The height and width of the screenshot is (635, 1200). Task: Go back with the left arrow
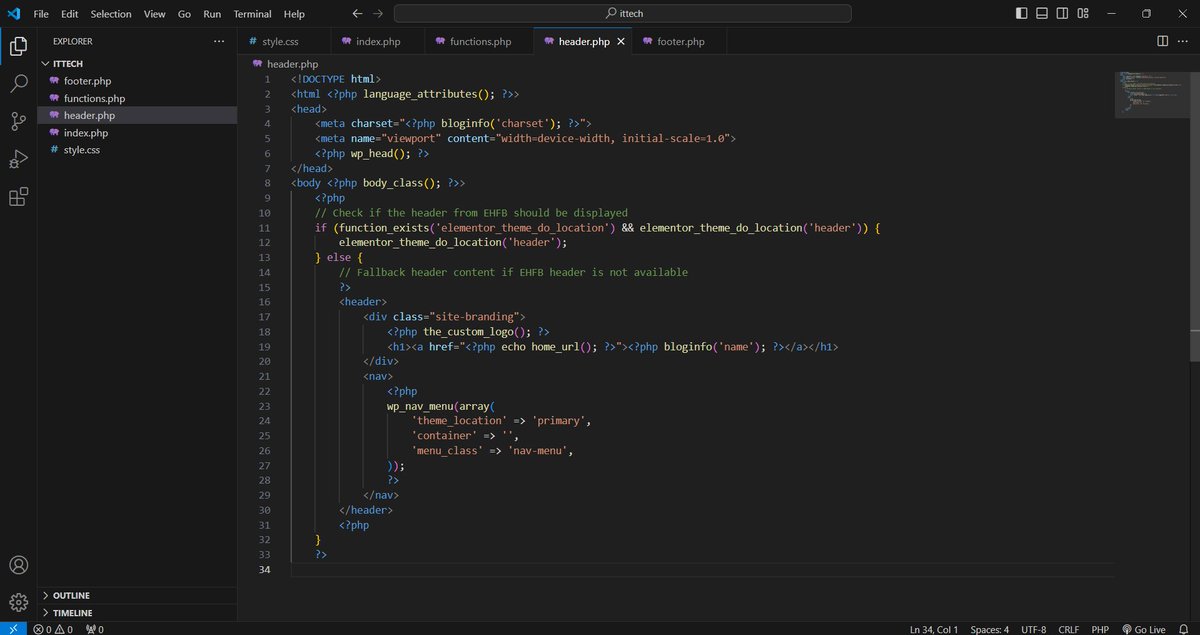pos(358,14)
